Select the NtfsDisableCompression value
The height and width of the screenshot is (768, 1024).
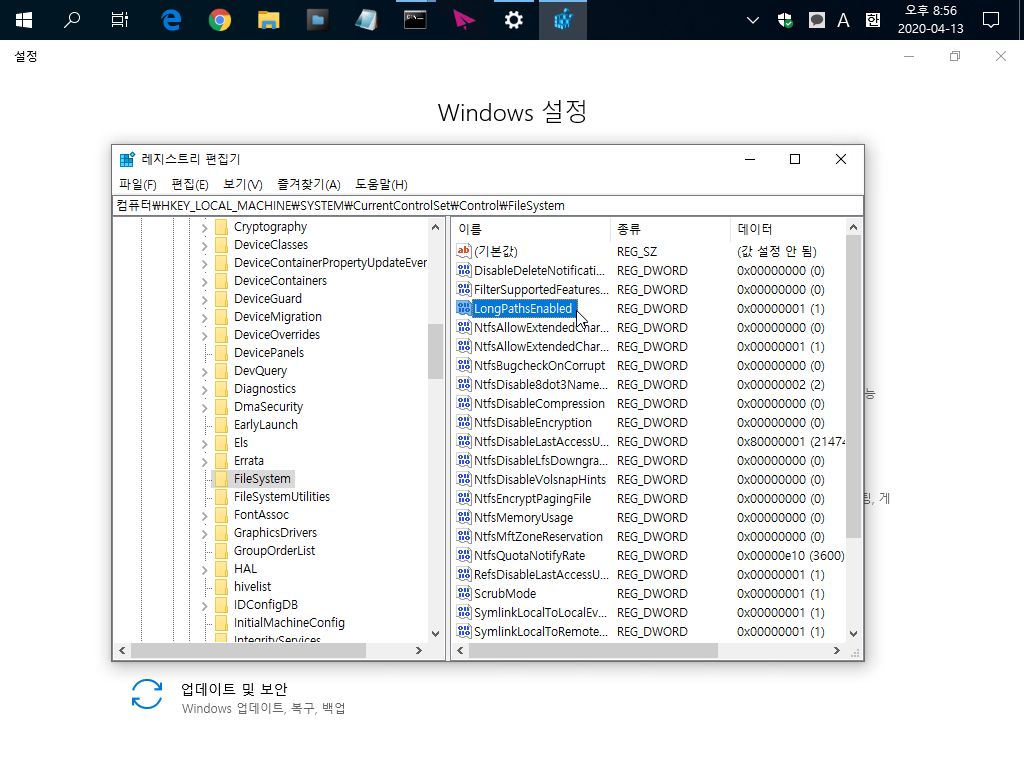point(539,404)
